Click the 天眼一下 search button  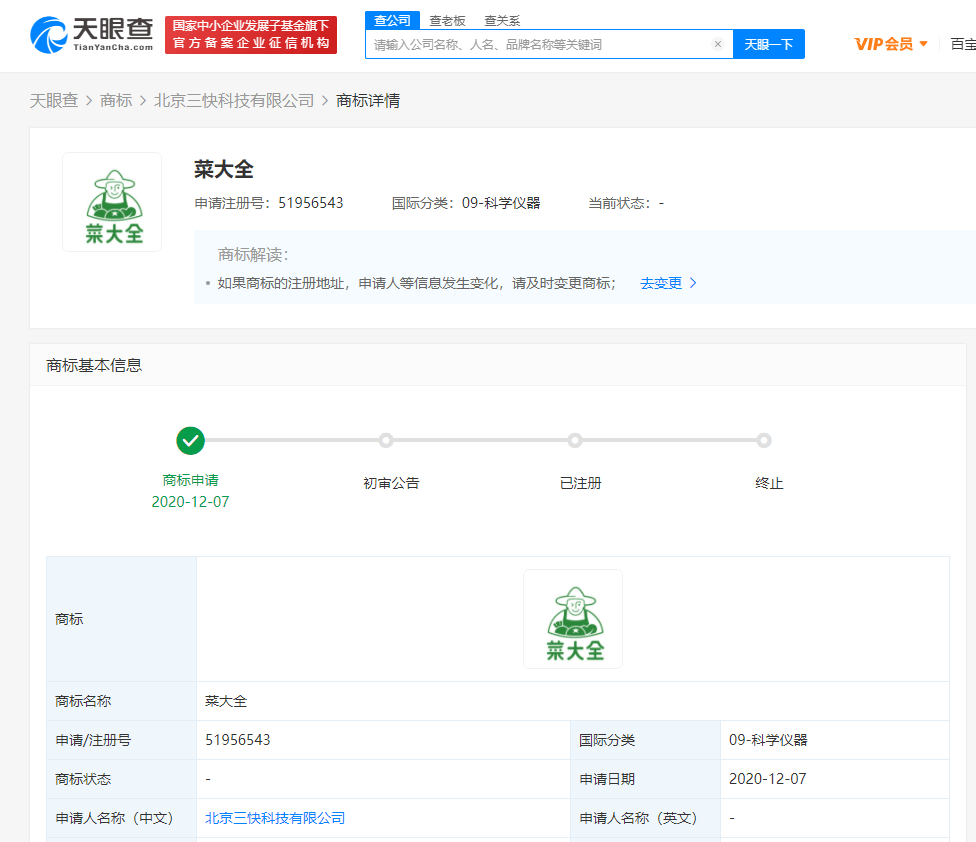(769, 44)
